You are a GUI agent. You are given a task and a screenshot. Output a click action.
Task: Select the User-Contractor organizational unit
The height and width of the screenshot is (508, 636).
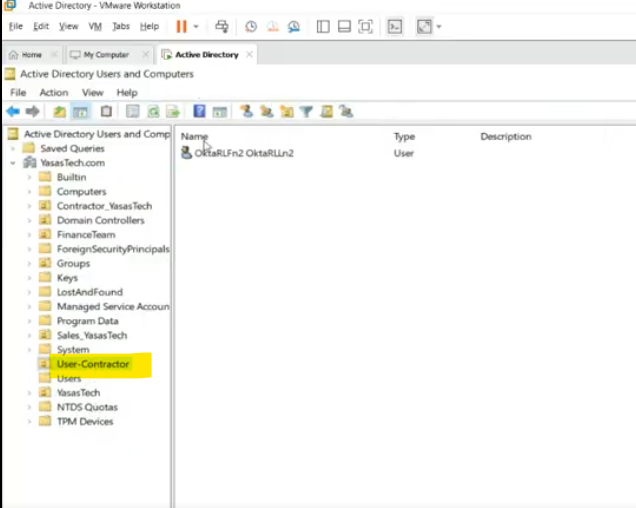pyautogui.click(x=93, y=364)
